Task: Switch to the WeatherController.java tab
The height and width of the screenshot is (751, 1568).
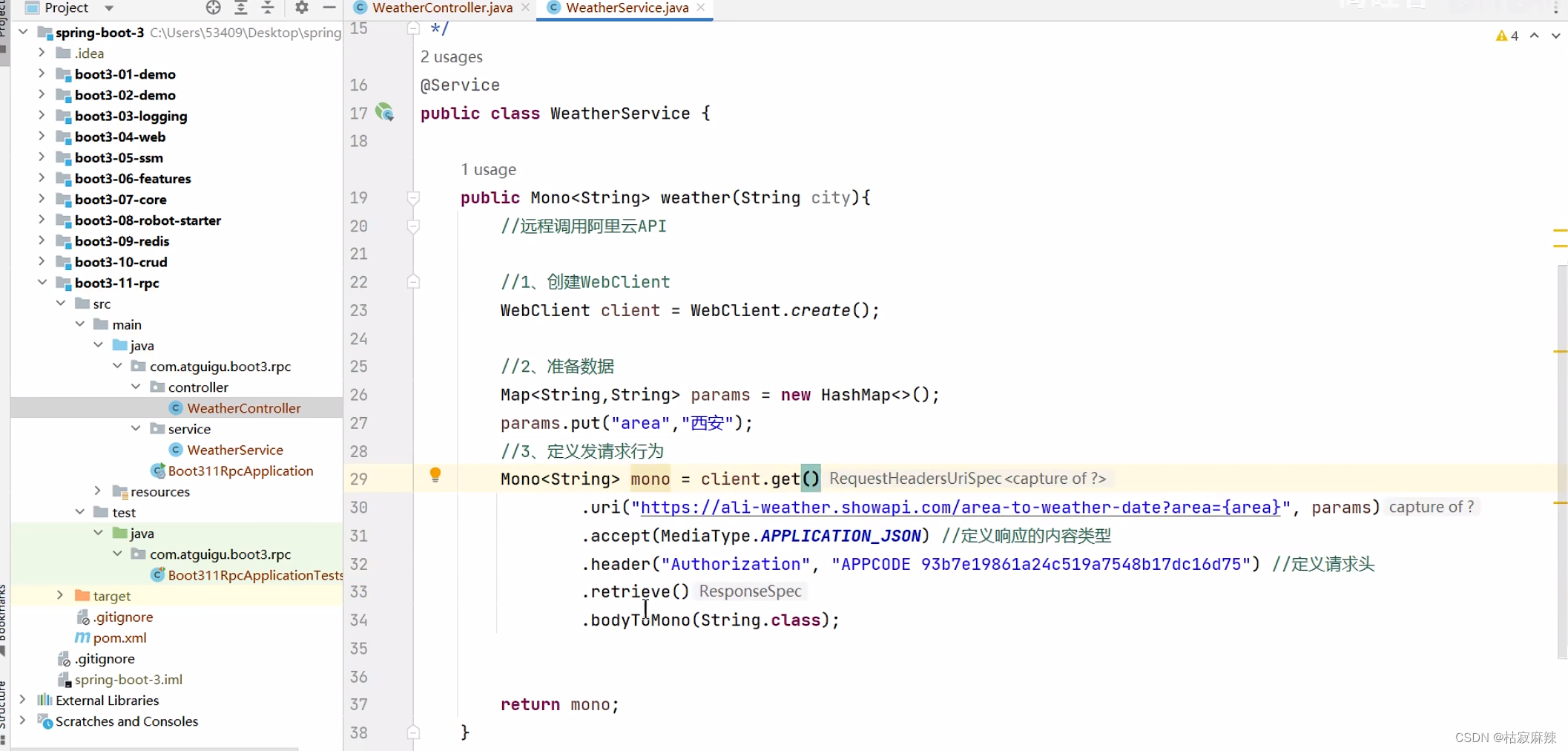Action: [439, 7]
